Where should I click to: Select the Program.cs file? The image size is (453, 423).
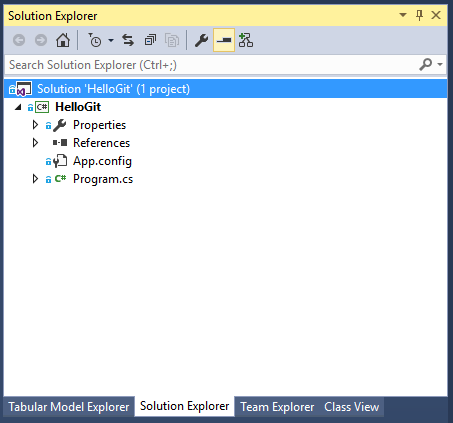[103, 179]
